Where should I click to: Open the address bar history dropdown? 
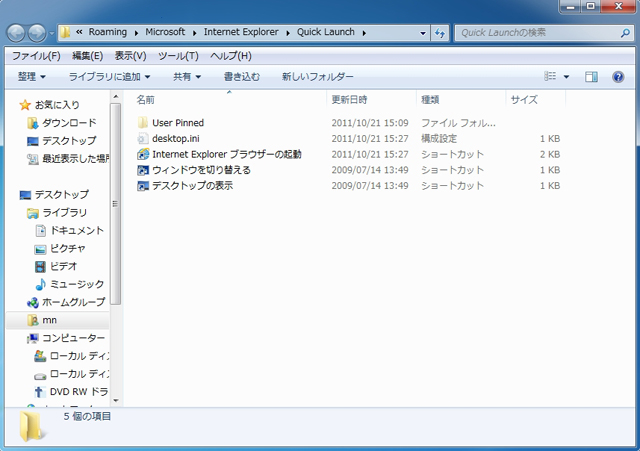coord(423,33)
